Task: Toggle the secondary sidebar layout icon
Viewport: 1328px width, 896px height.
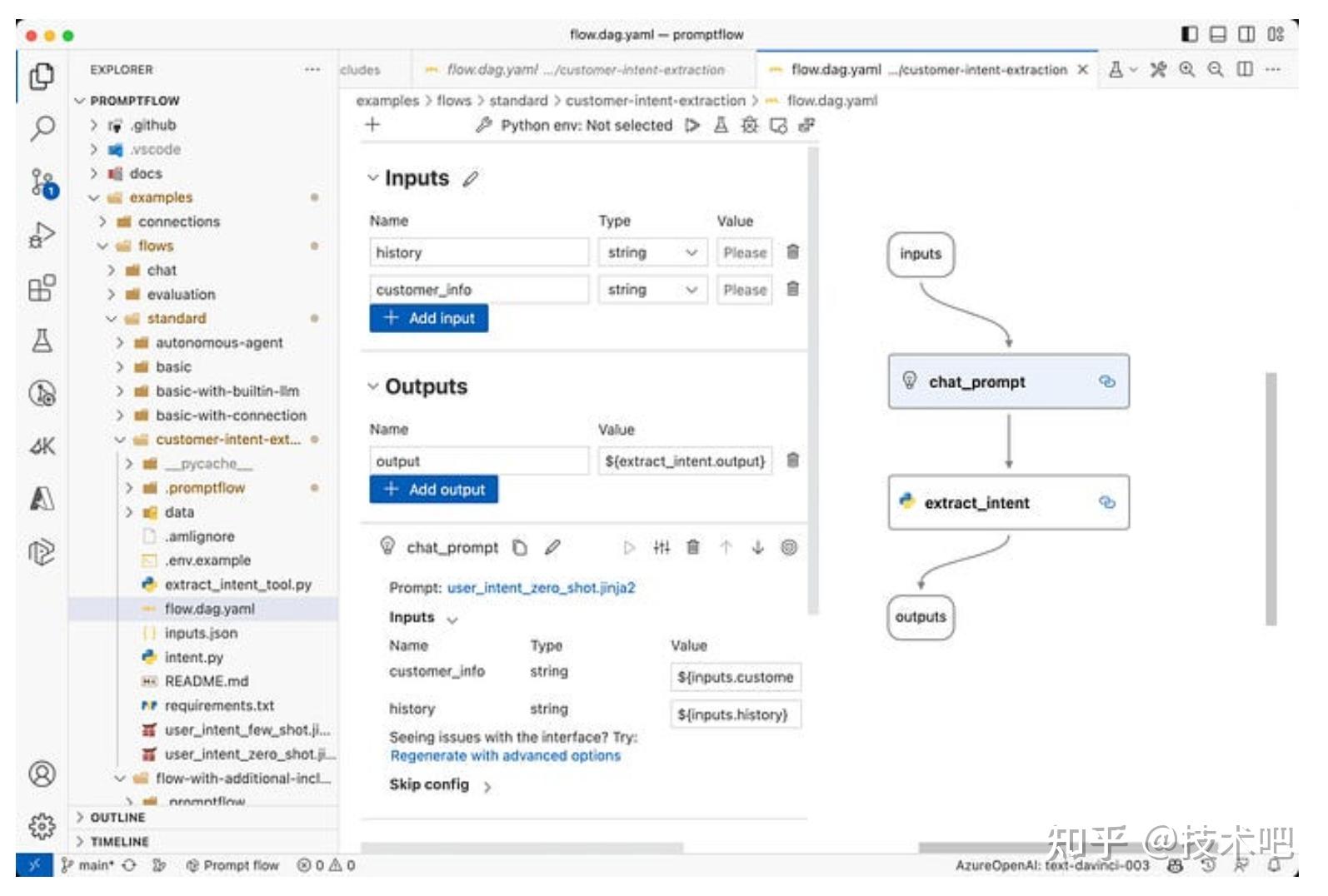Action: click(x=1246, y=34)
